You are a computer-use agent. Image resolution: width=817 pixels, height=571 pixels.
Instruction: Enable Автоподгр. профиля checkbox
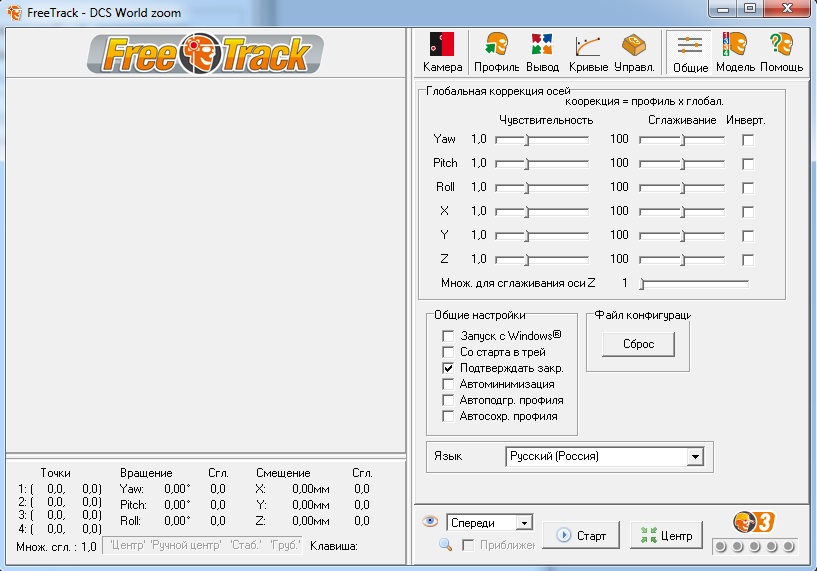point(448,400)
